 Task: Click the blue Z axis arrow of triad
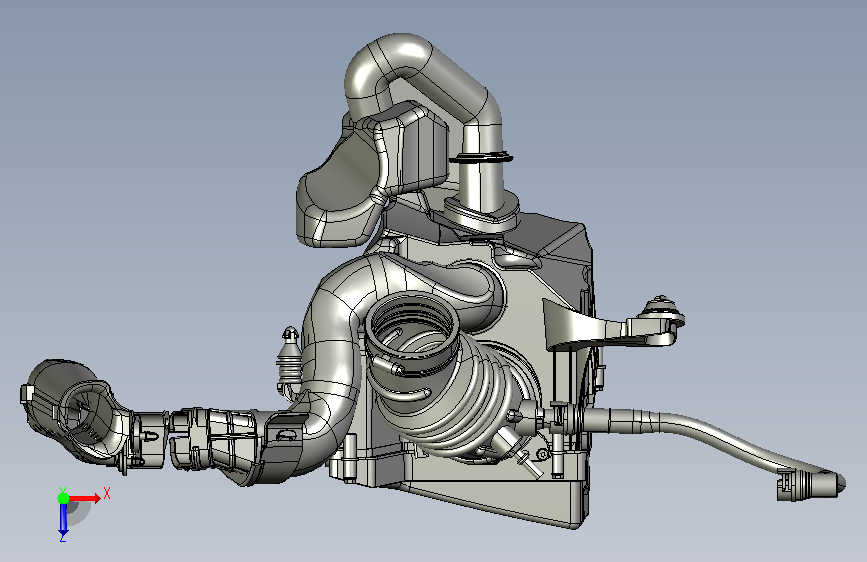click(x=63, y=518)
